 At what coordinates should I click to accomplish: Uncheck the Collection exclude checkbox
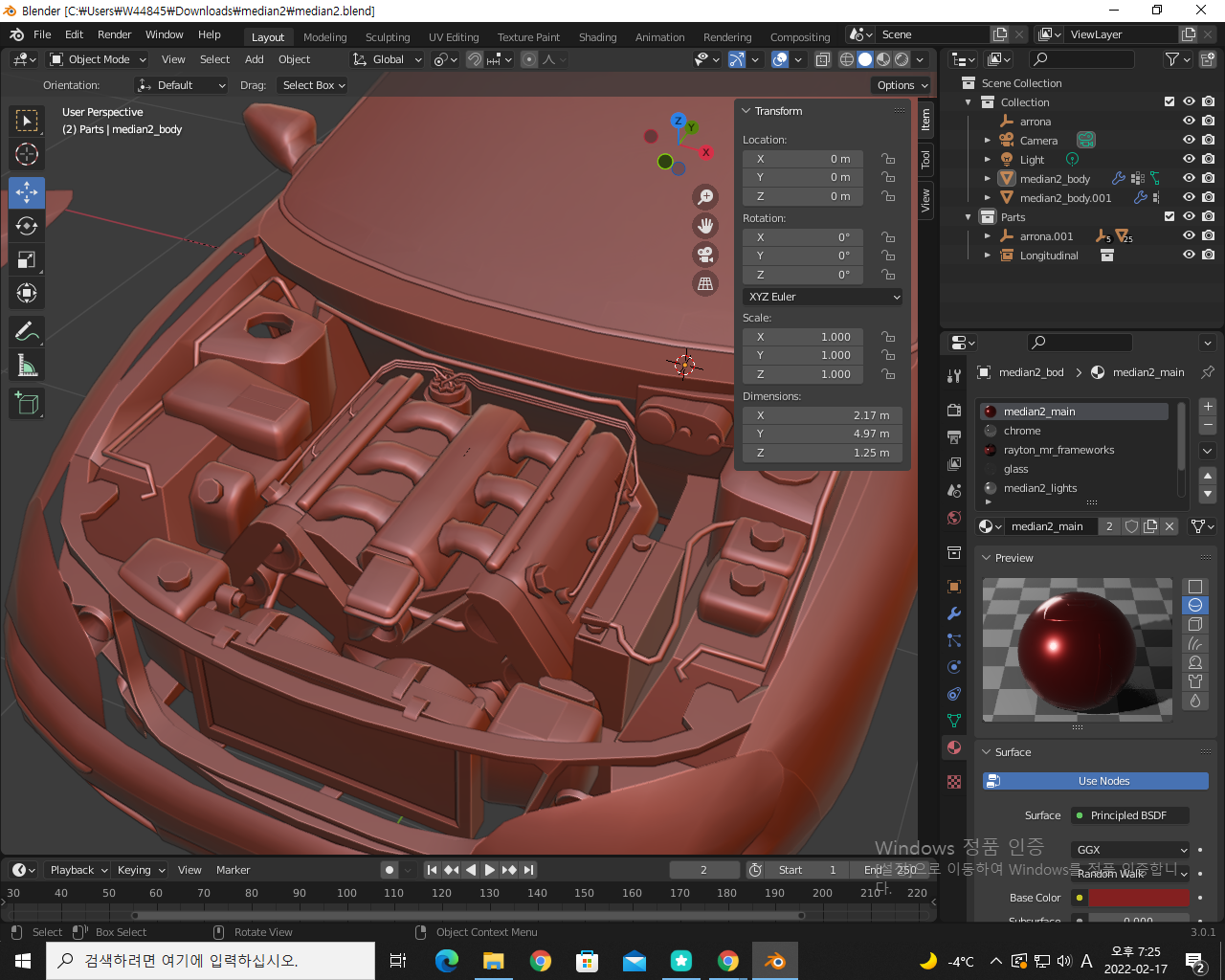point(1169,102)
